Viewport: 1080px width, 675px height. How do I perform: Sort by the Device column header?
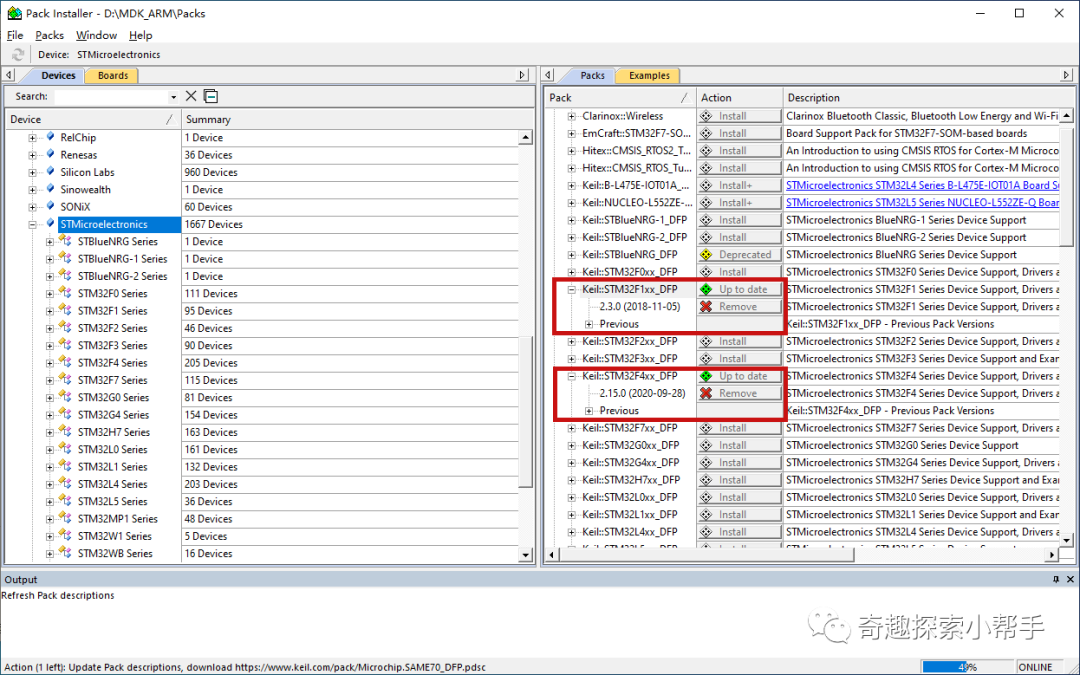pos(92,119)
